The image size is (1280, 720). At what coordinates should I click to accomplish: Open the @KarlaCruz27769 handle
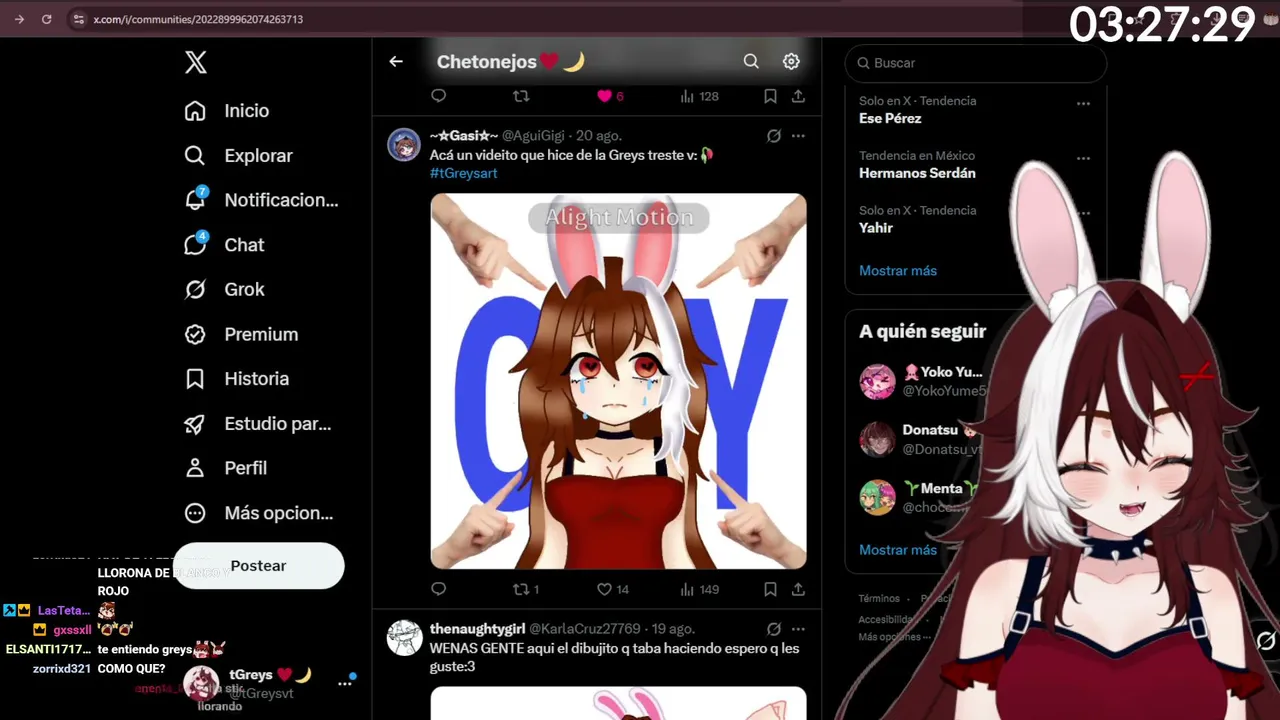pos(584,629)
